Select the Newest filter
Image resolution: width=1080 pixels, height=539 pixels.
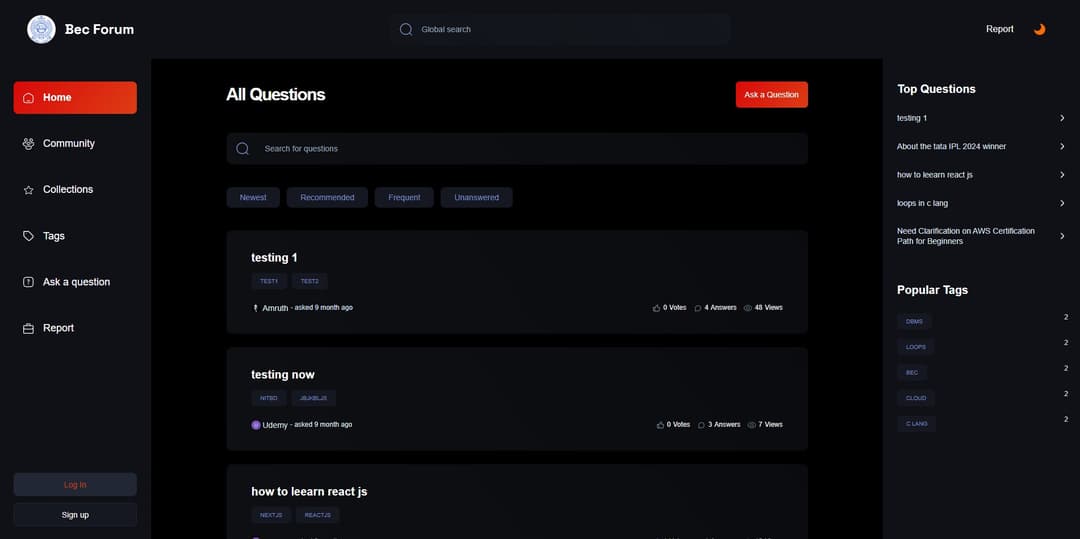click(253, 198)
